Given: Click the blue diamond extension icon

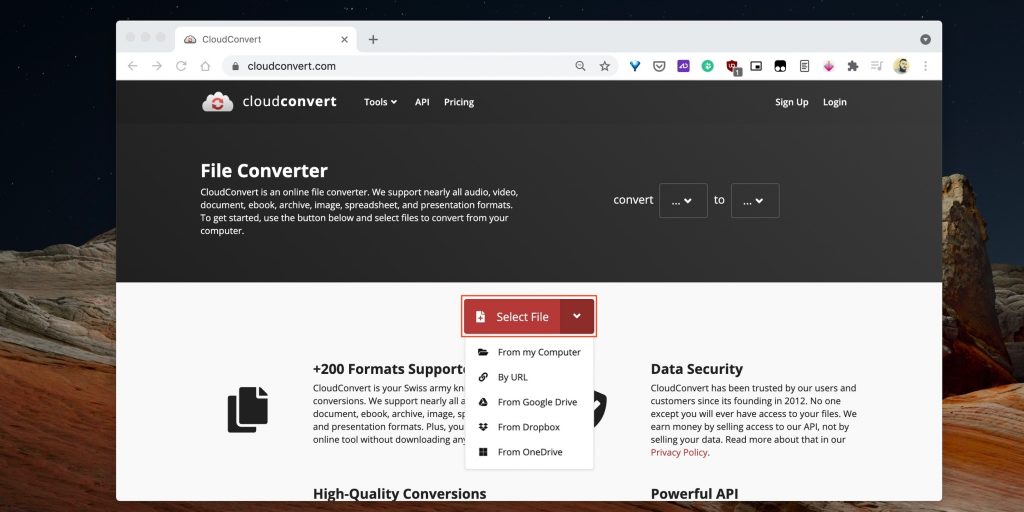Looking at the screenshot, I should (x=635, y=66).
